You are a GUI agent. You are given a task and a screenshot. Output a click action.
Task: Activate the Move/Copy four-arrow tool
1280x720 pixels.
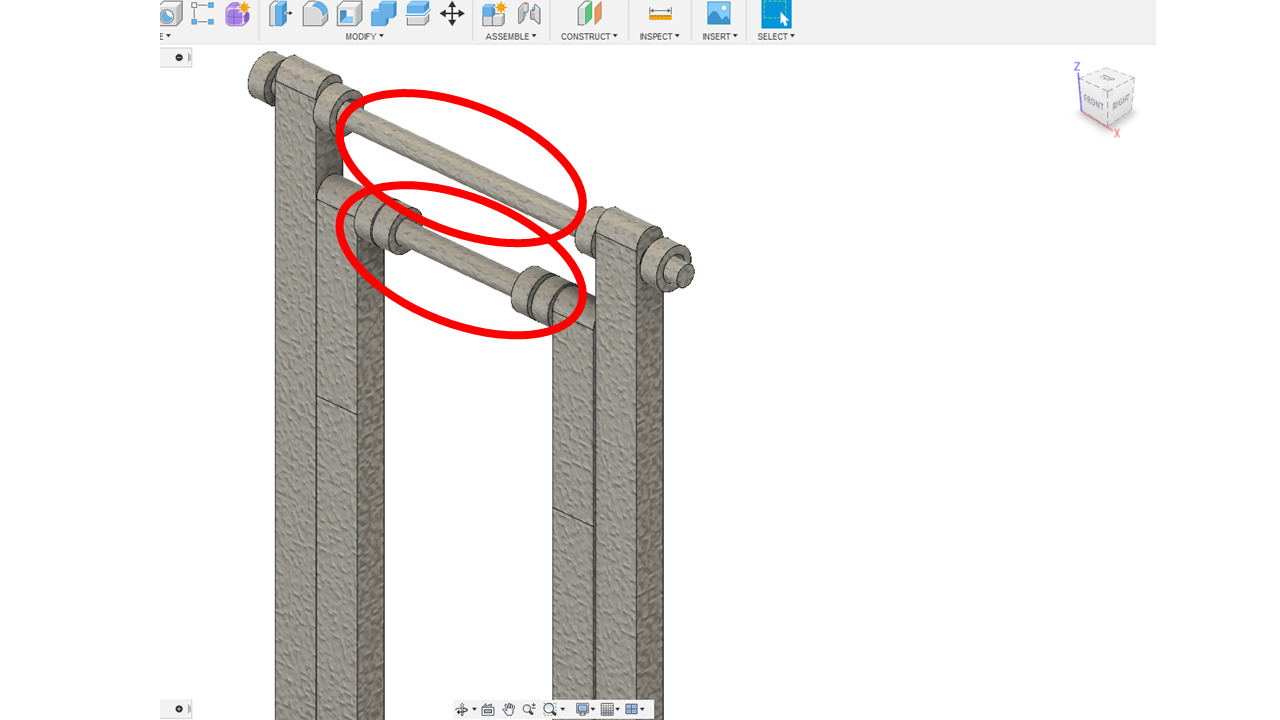[x=452, y=13]
